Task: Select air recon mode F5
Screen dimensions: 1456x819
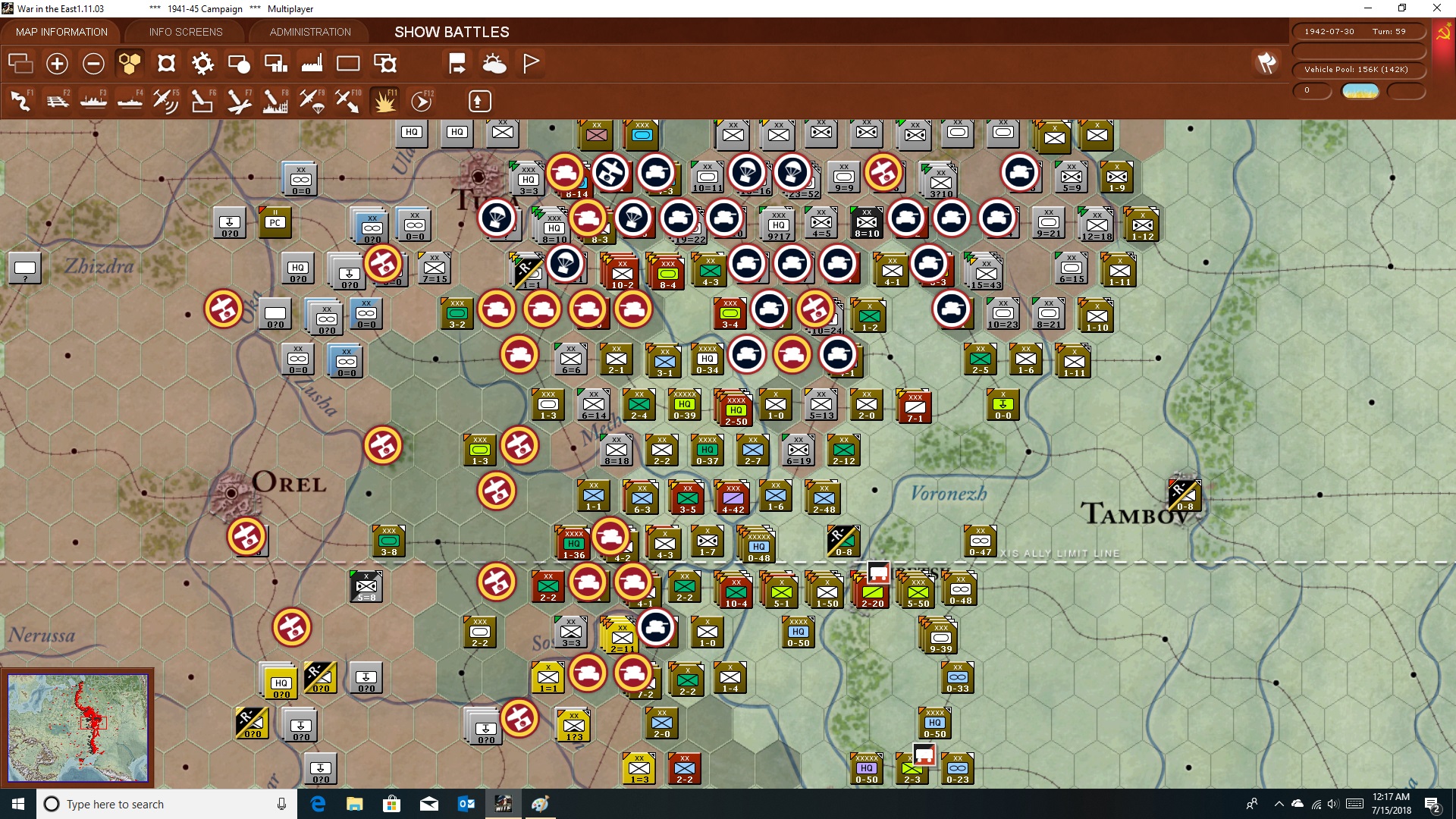Action: [x=166, y=101]
